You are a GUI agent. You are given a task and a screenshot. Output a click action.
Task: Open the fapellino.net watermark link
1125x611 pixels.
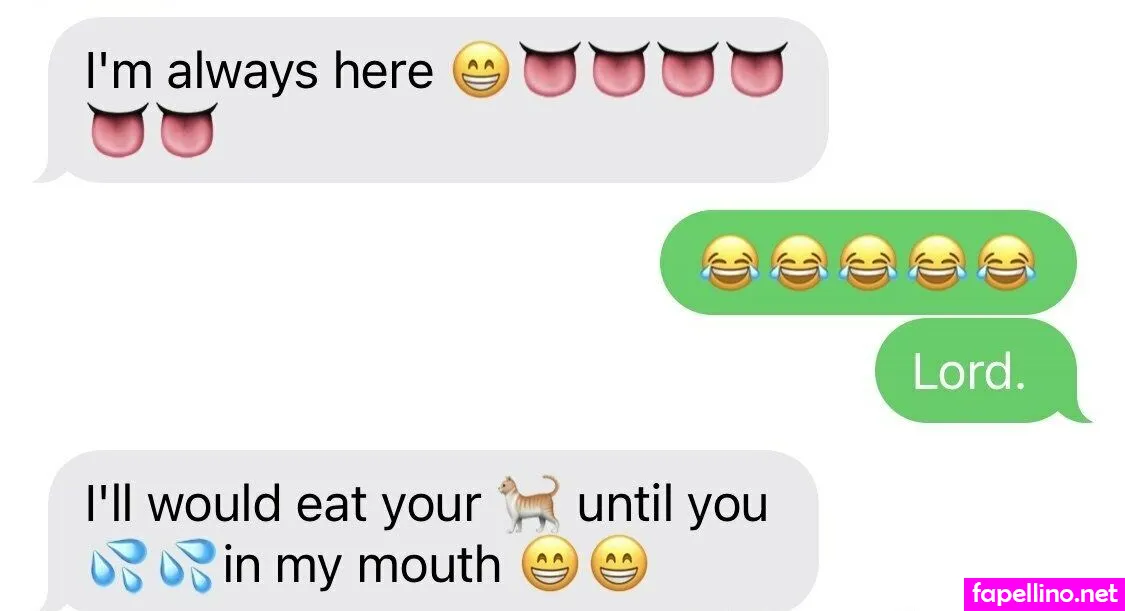(1044, 594)
